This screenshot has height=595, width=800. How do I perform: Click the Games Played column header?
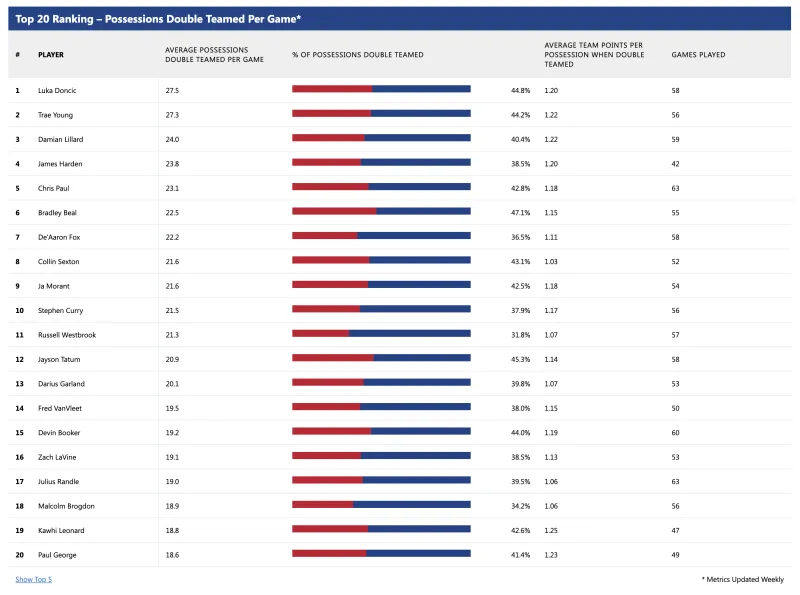pos(698,55)
